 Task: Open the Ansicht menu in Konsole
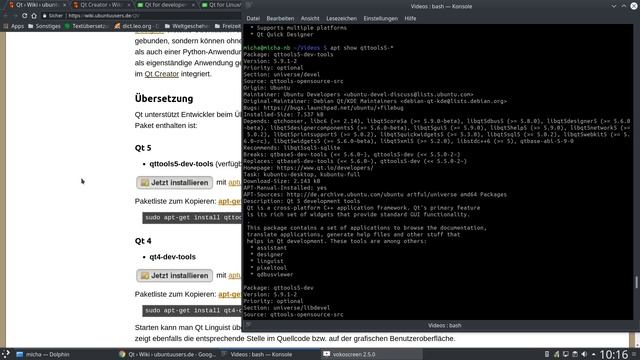[310, 18]
